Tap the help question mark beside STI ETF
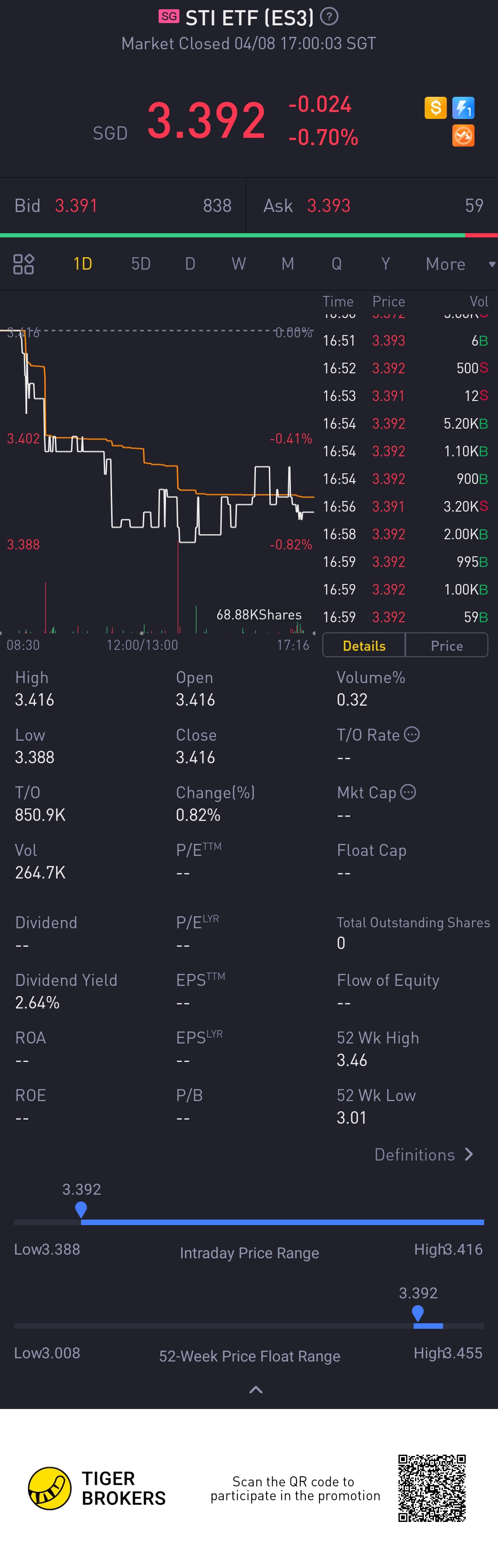This screenshot has width=498, height=1568. (329, 17)
